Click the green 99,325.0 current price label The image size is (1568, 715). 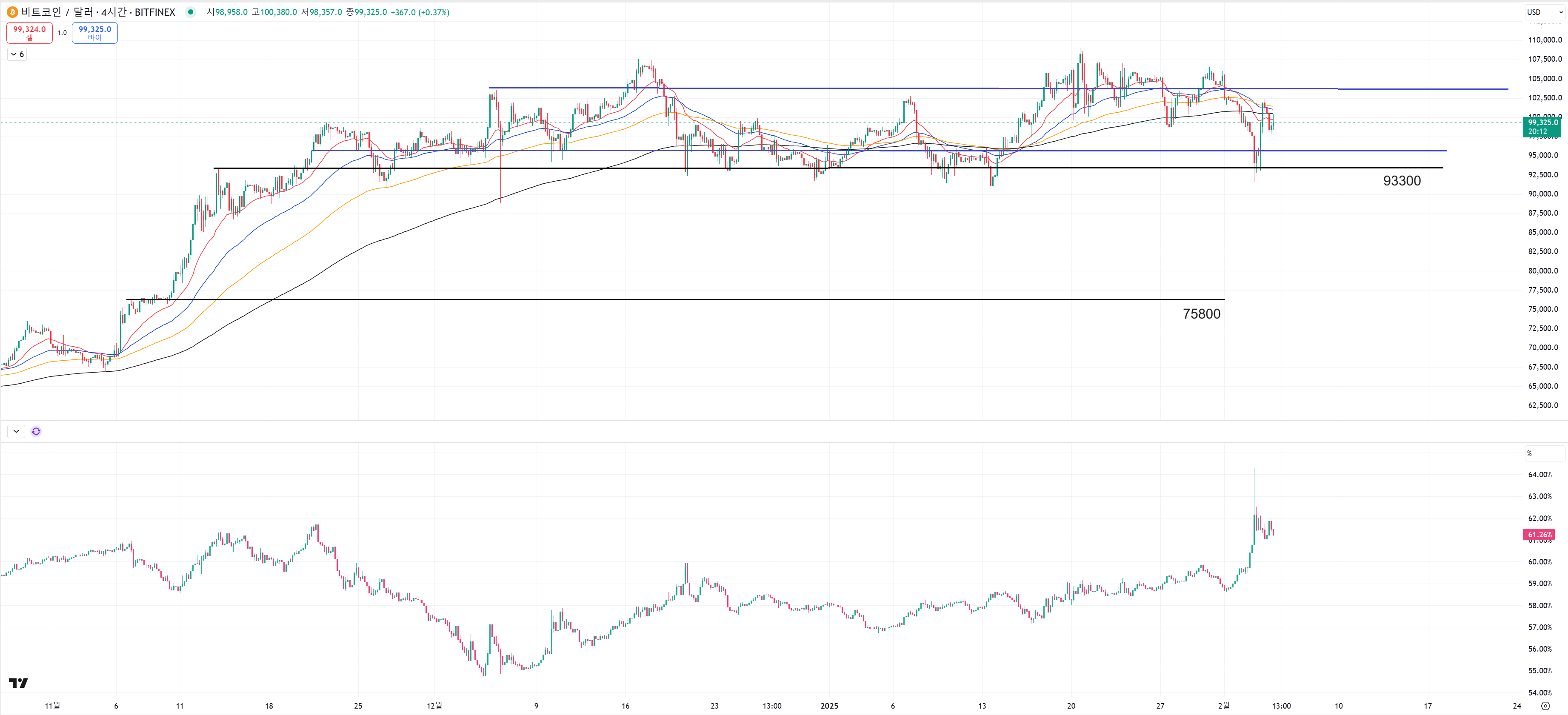[x=1542, y=127]
